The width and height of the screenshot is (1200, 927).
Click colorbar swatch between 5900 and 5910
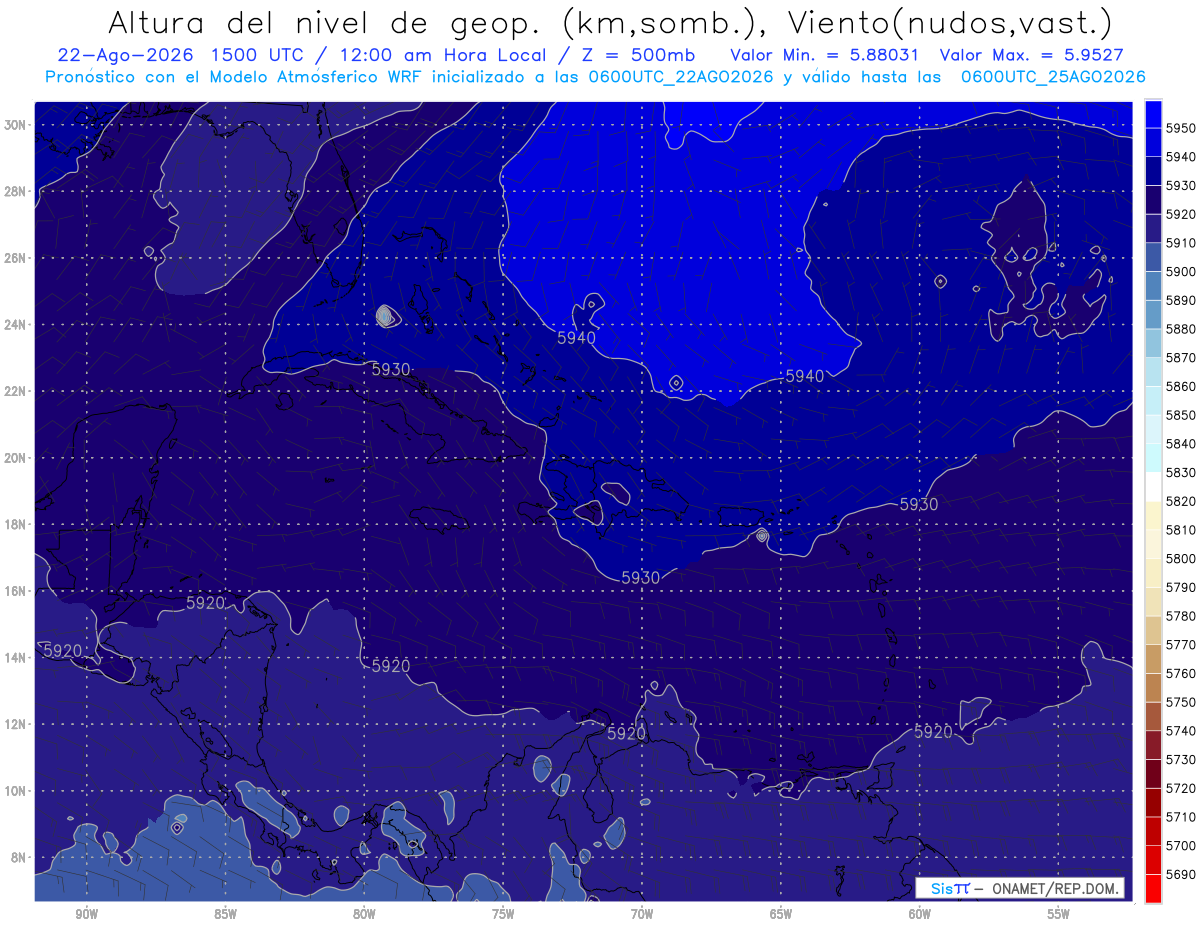point(1153,257)
